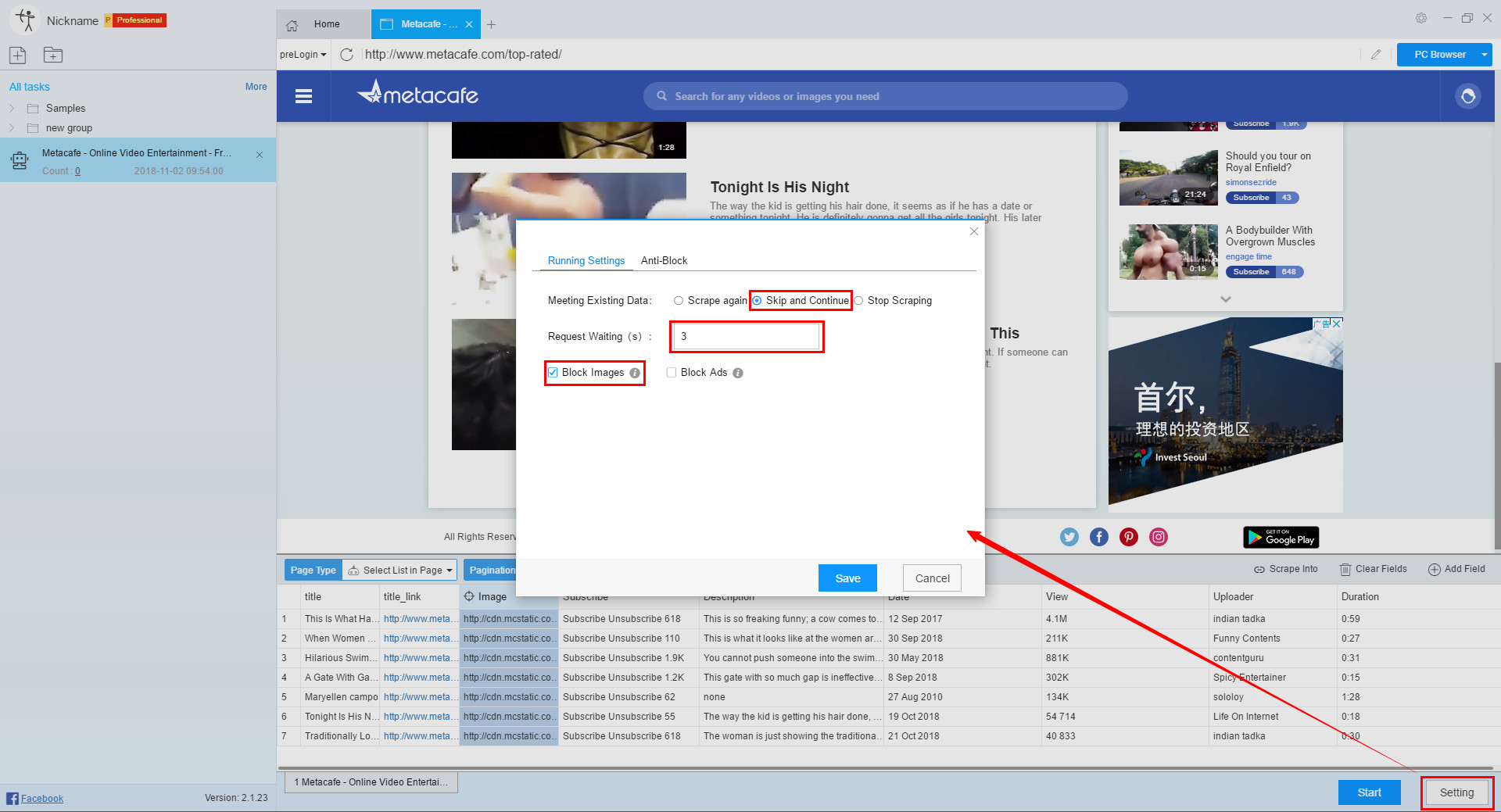Click the Pinterest icon in footer
This screenshot has height=812, width=1501.
click(x=1129, y=537)
